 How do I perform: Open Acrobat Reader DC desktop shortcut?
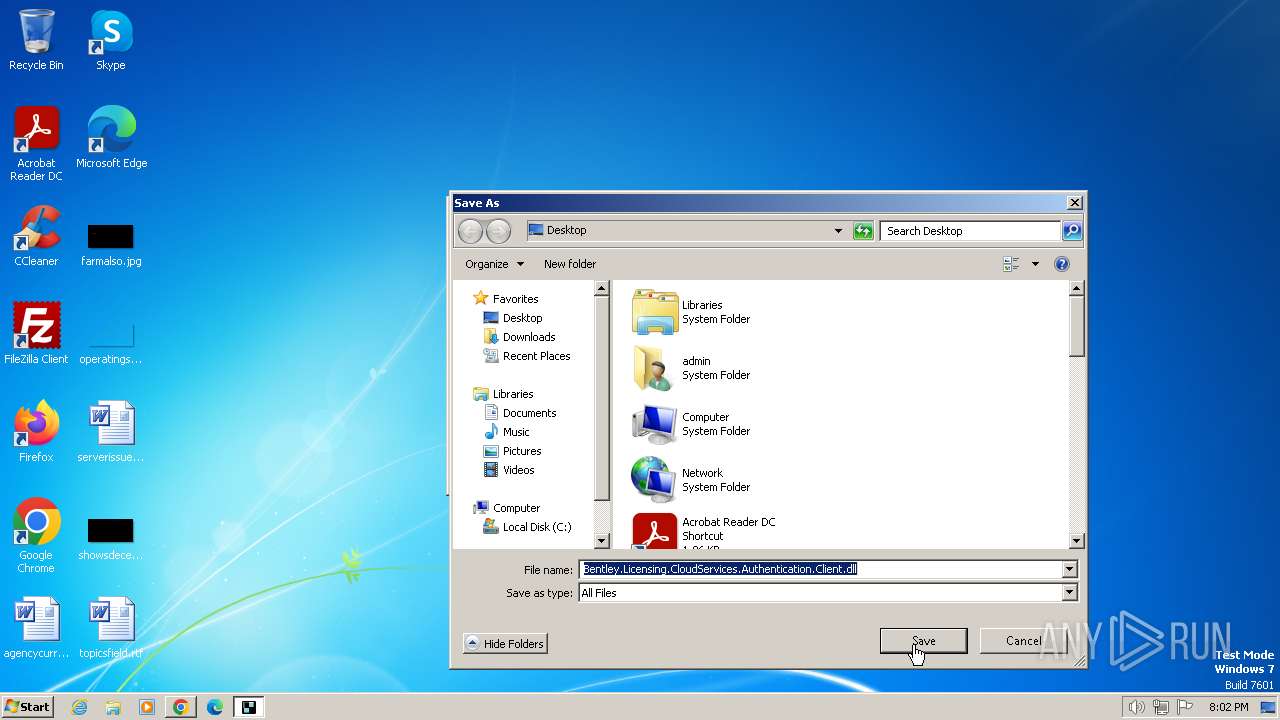point(36,143)
